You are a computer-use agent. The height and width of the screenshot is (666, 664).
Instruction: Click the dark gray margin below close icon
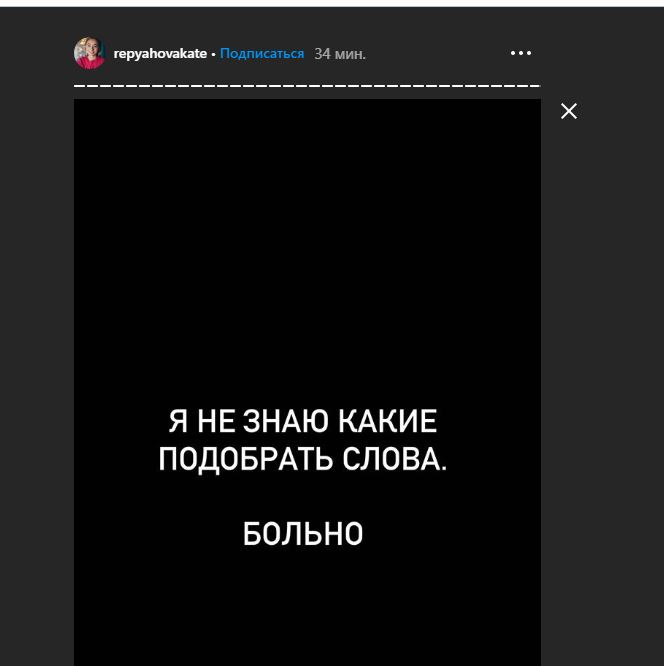[602, 382]
